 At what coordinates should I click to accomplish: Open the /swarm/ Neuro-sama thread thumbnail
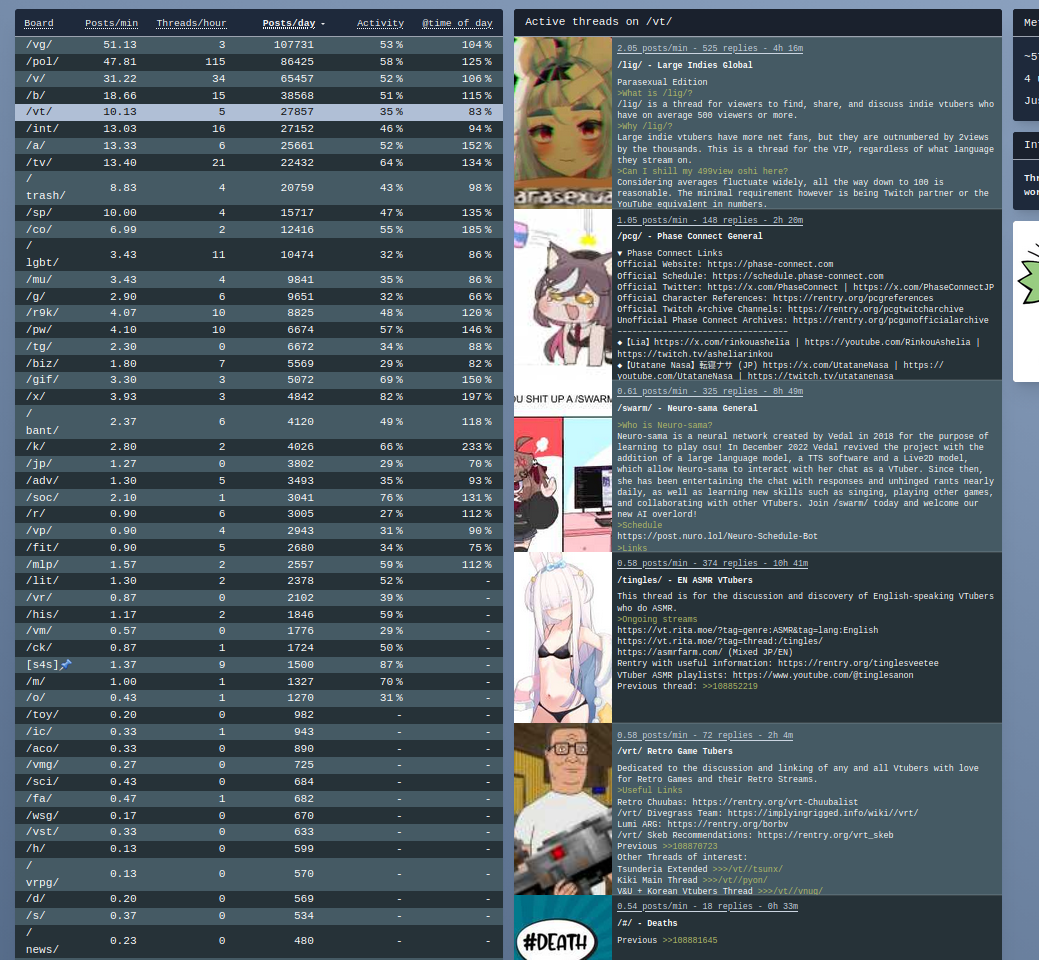[563, 466]
